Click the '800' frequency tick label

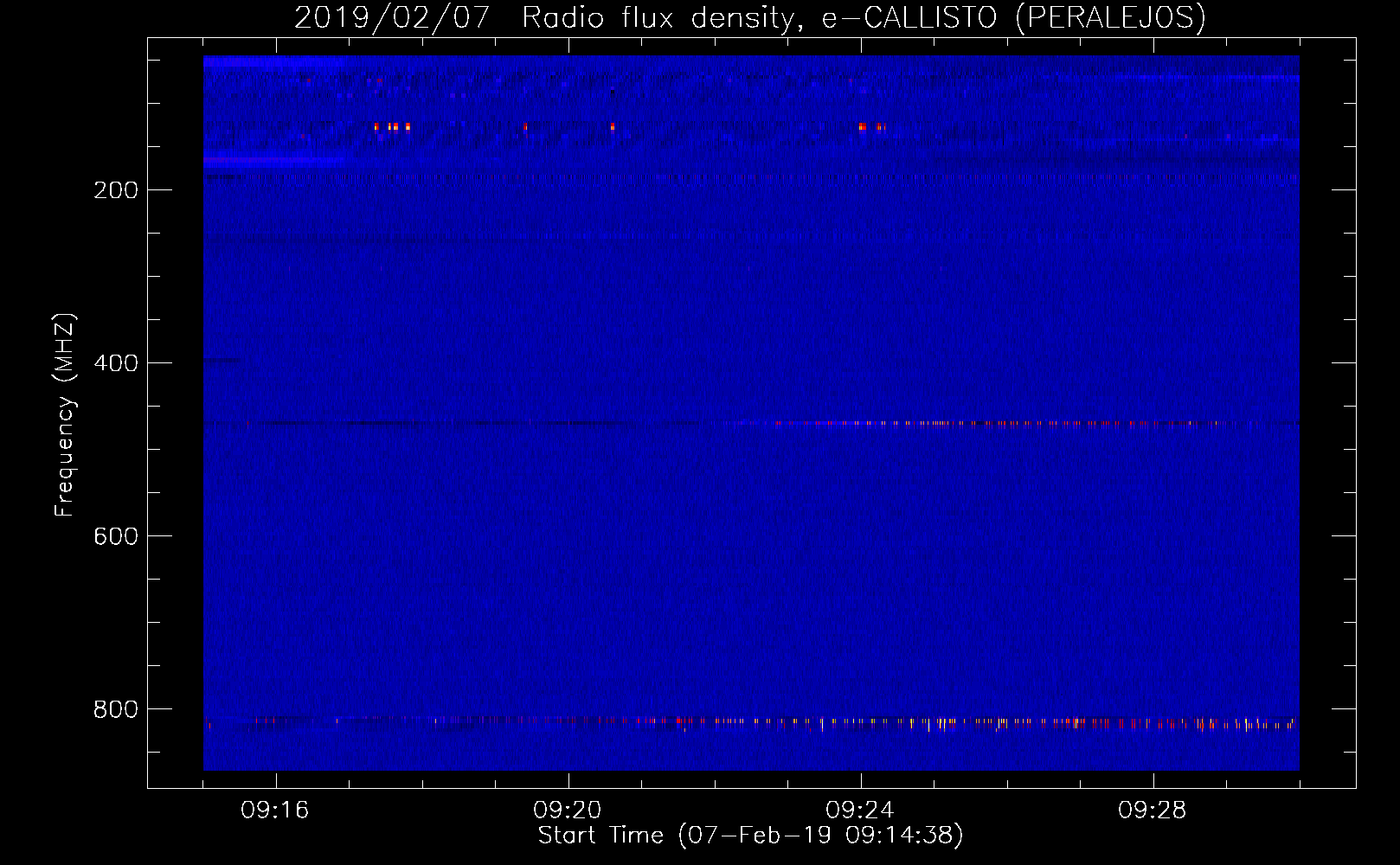[x=116, y=709]
